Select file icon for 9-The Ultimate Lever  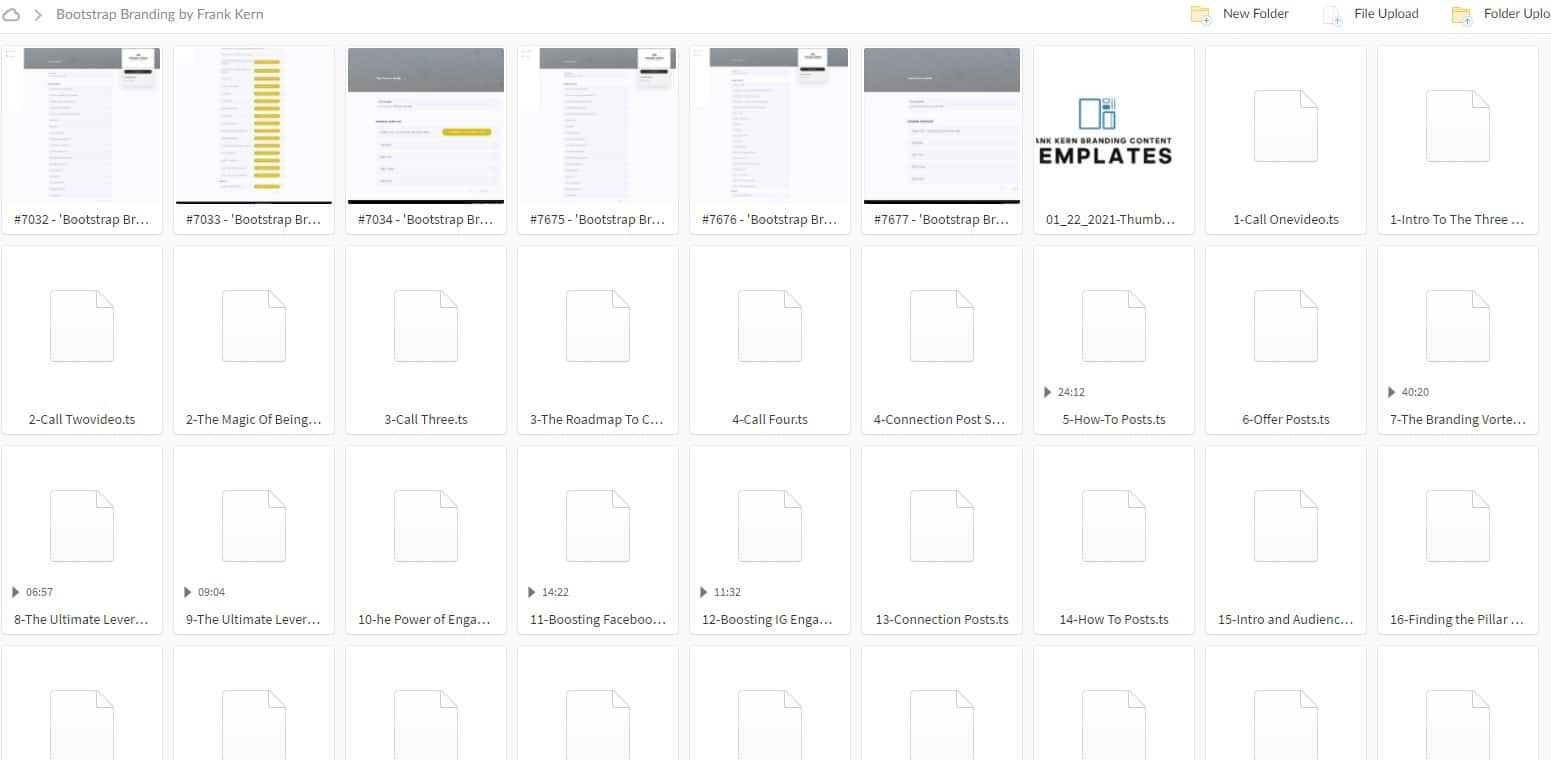coord(254,525)
